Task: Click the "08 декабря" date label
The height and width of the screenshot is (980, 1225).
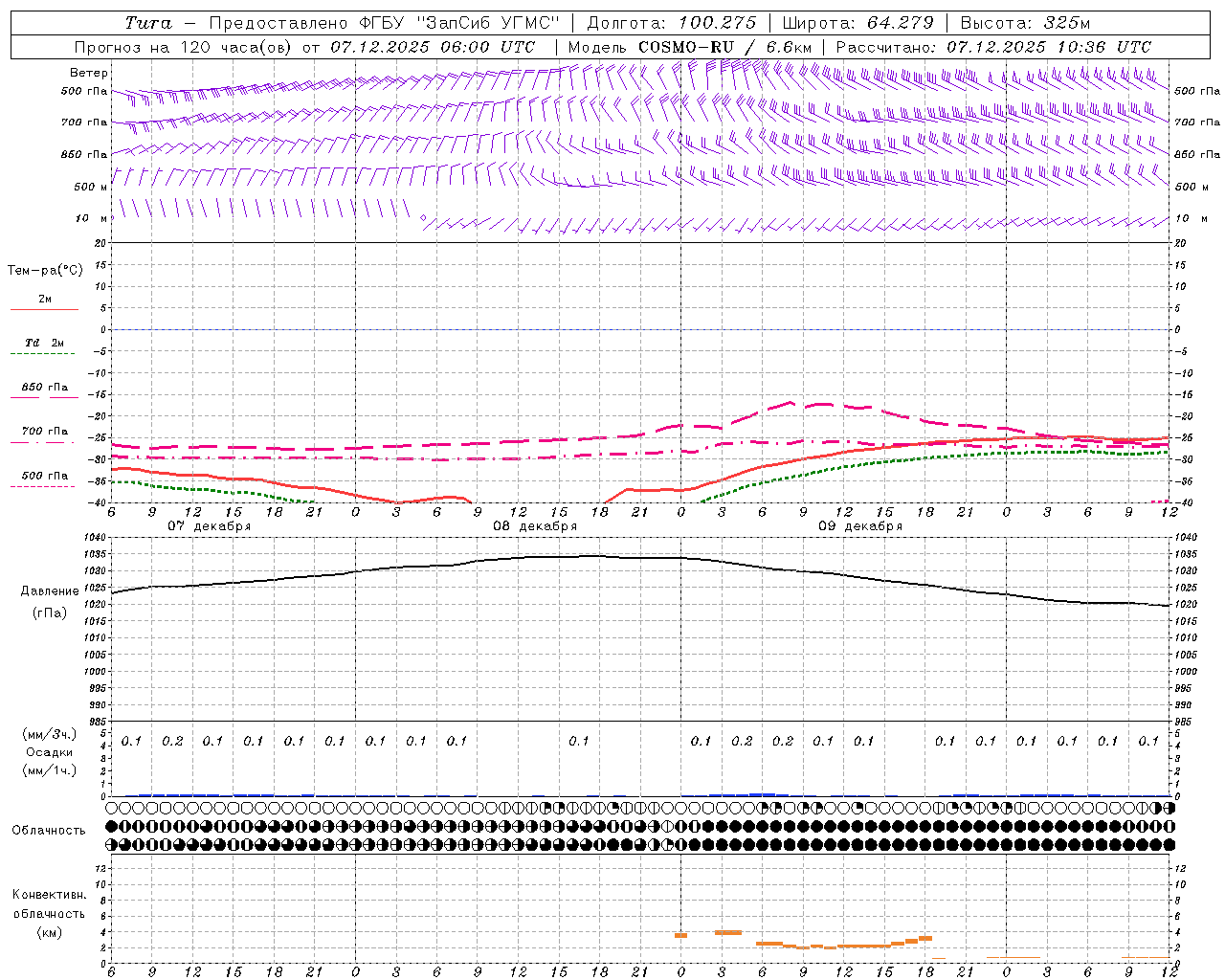Action: point(535,525)
